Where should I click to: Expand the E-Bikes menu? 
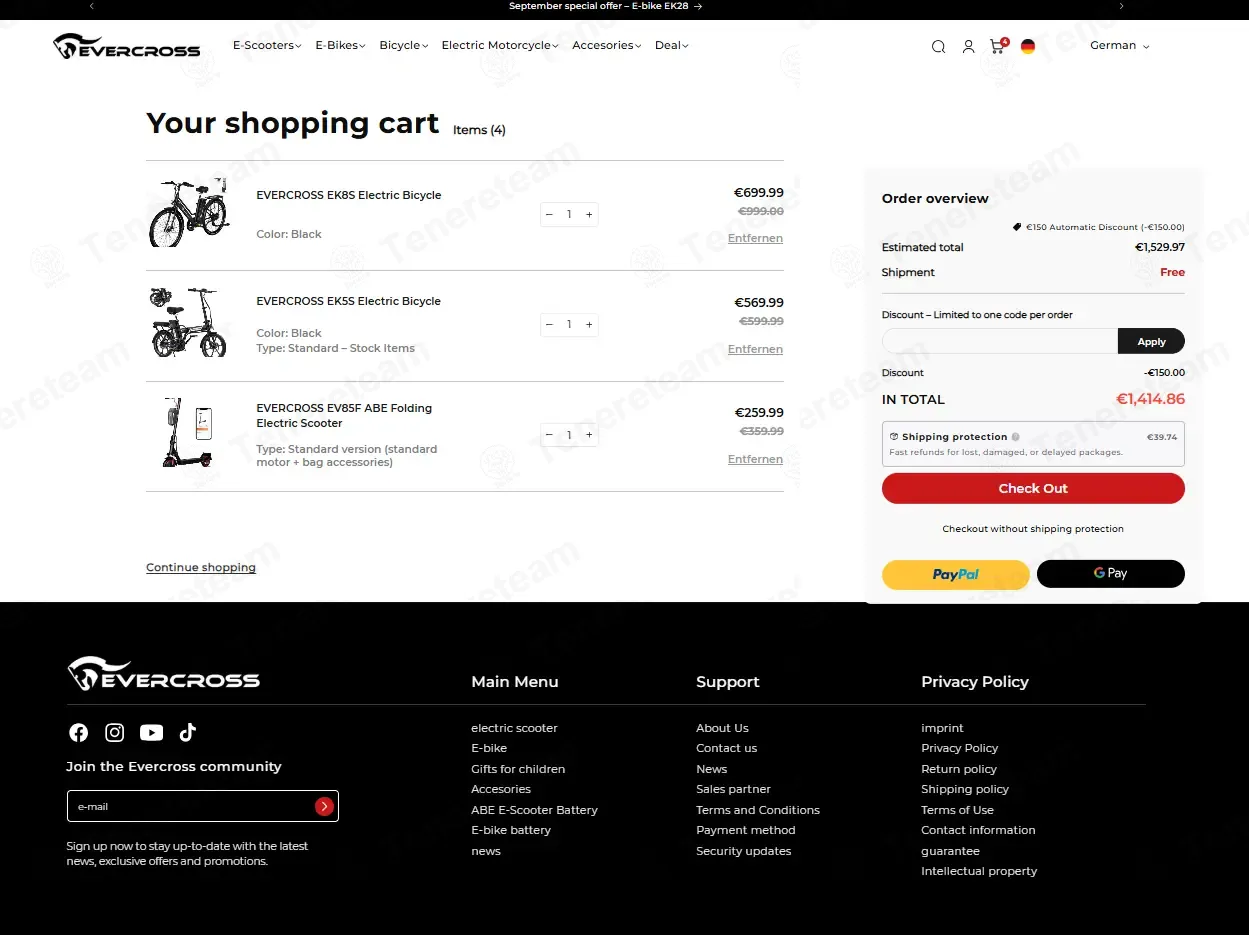[x=340, y=45]
